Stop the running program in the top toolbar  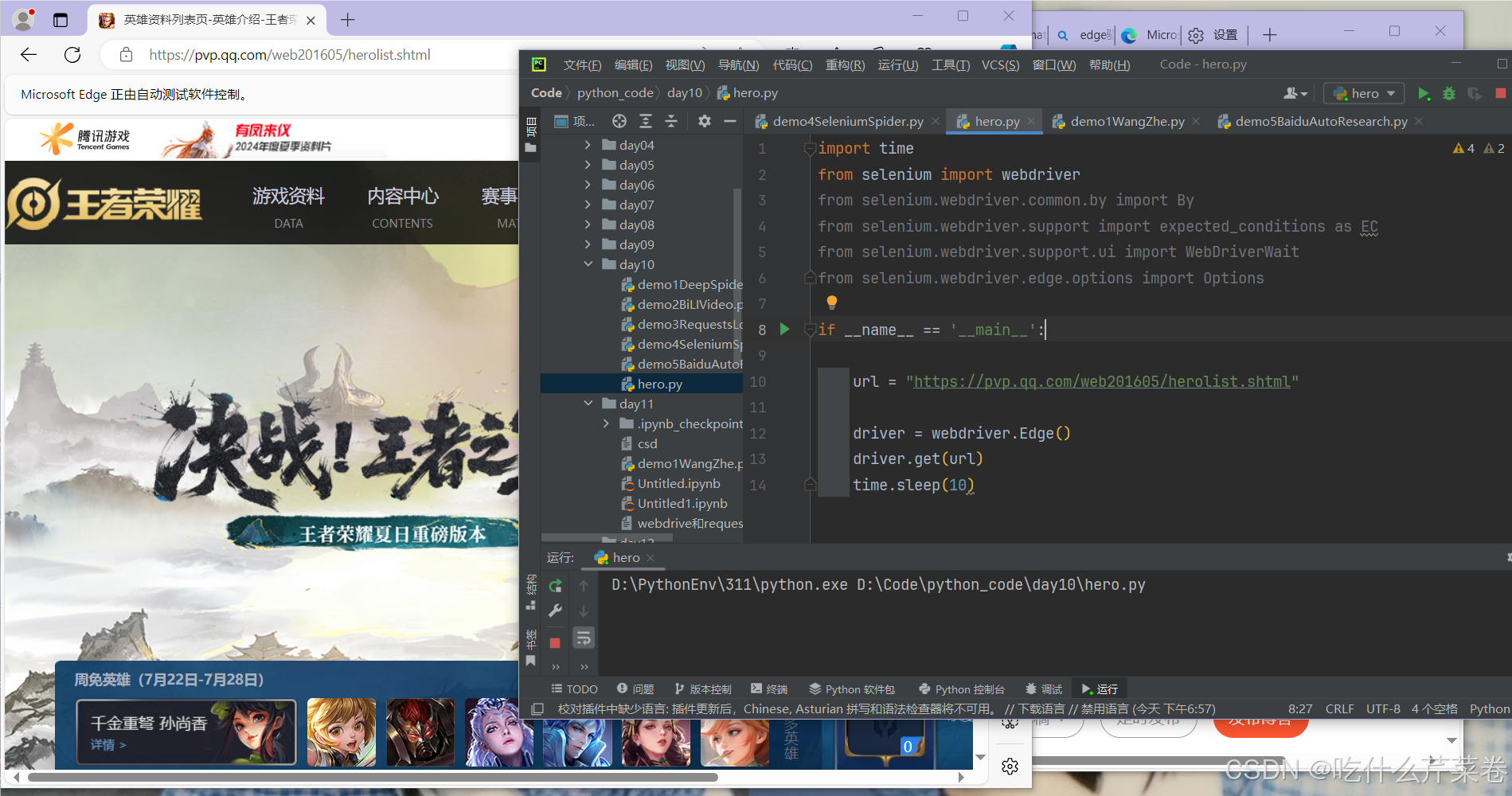pyautogui.click(x=1501, y=93)
